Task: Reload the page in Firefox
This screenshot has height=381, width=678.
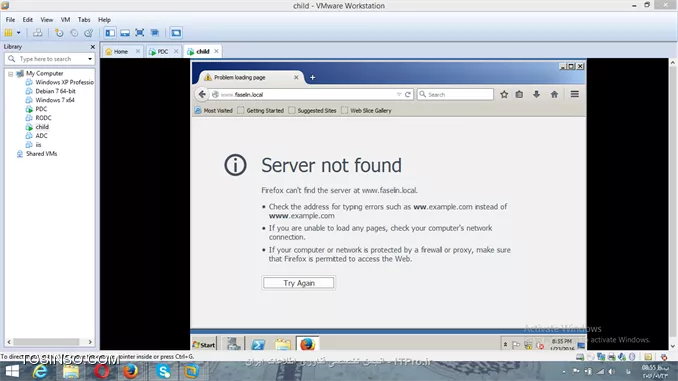Action: [408, 94]
